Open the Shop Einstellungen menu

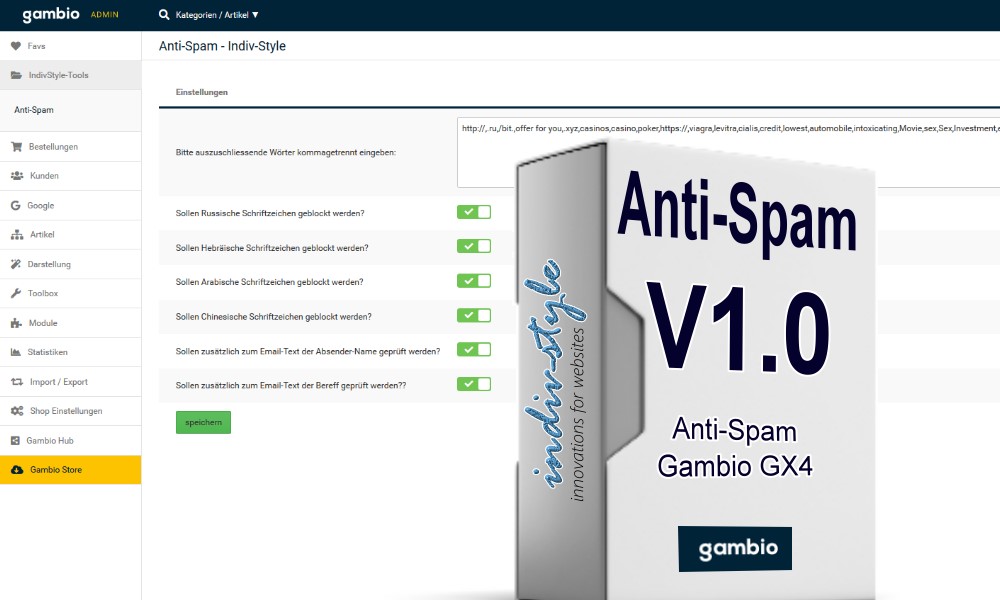click(x=70, y=411)
